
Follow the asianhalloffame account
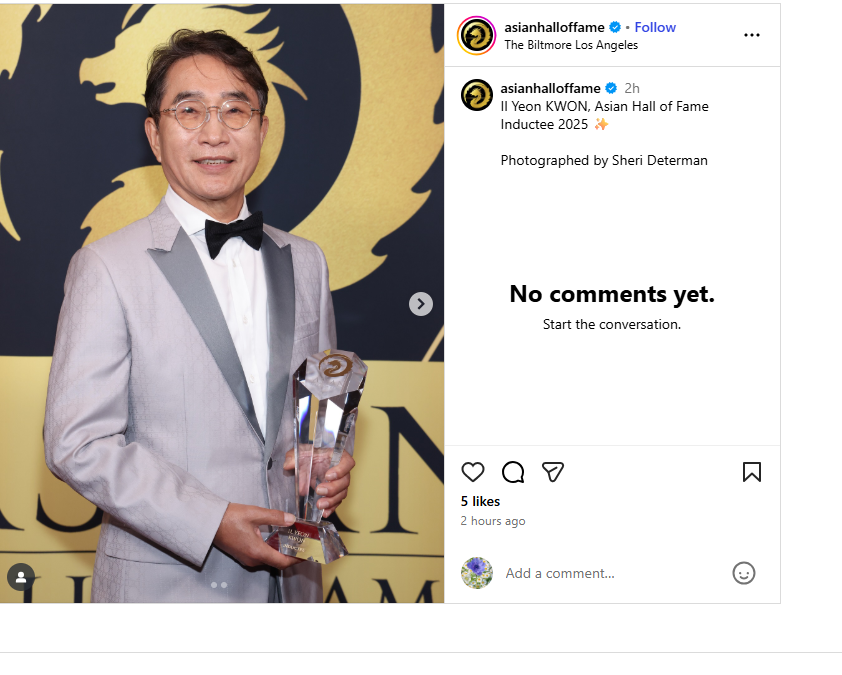click(x=655, y=27)
